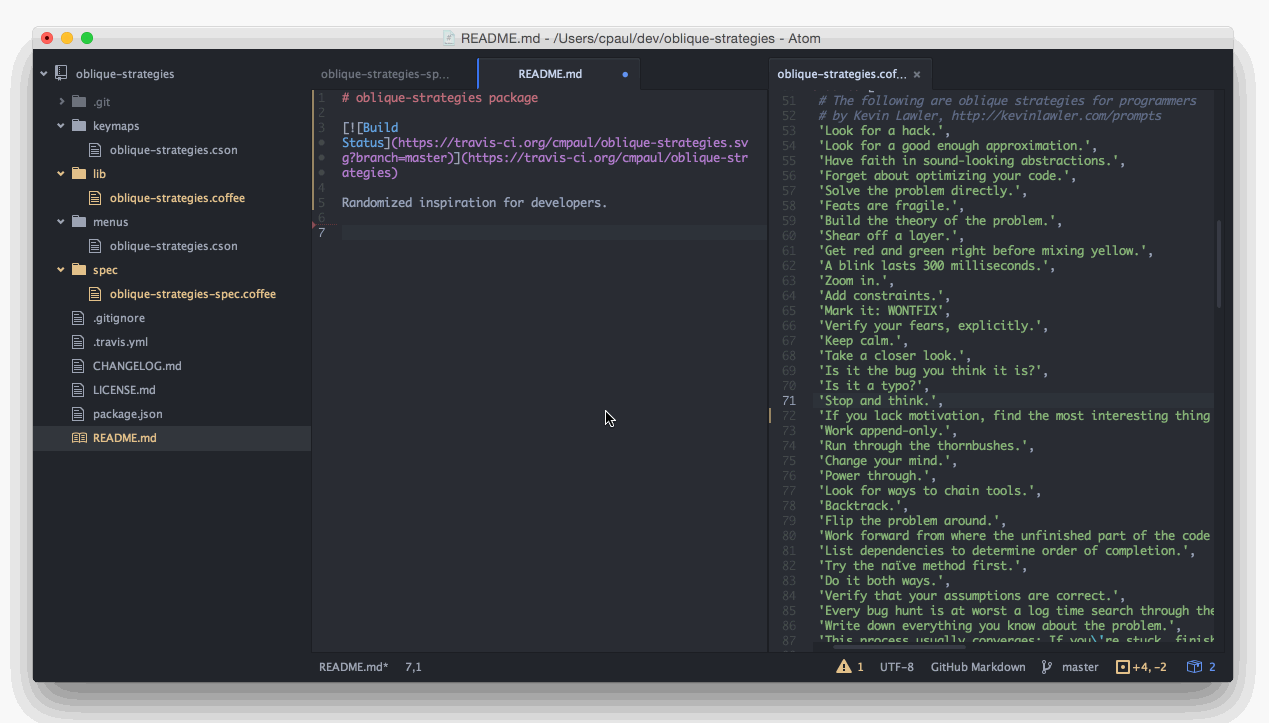Open package.json in tree view
Viewport: 1269px width, 723px height.
point(127,414)
